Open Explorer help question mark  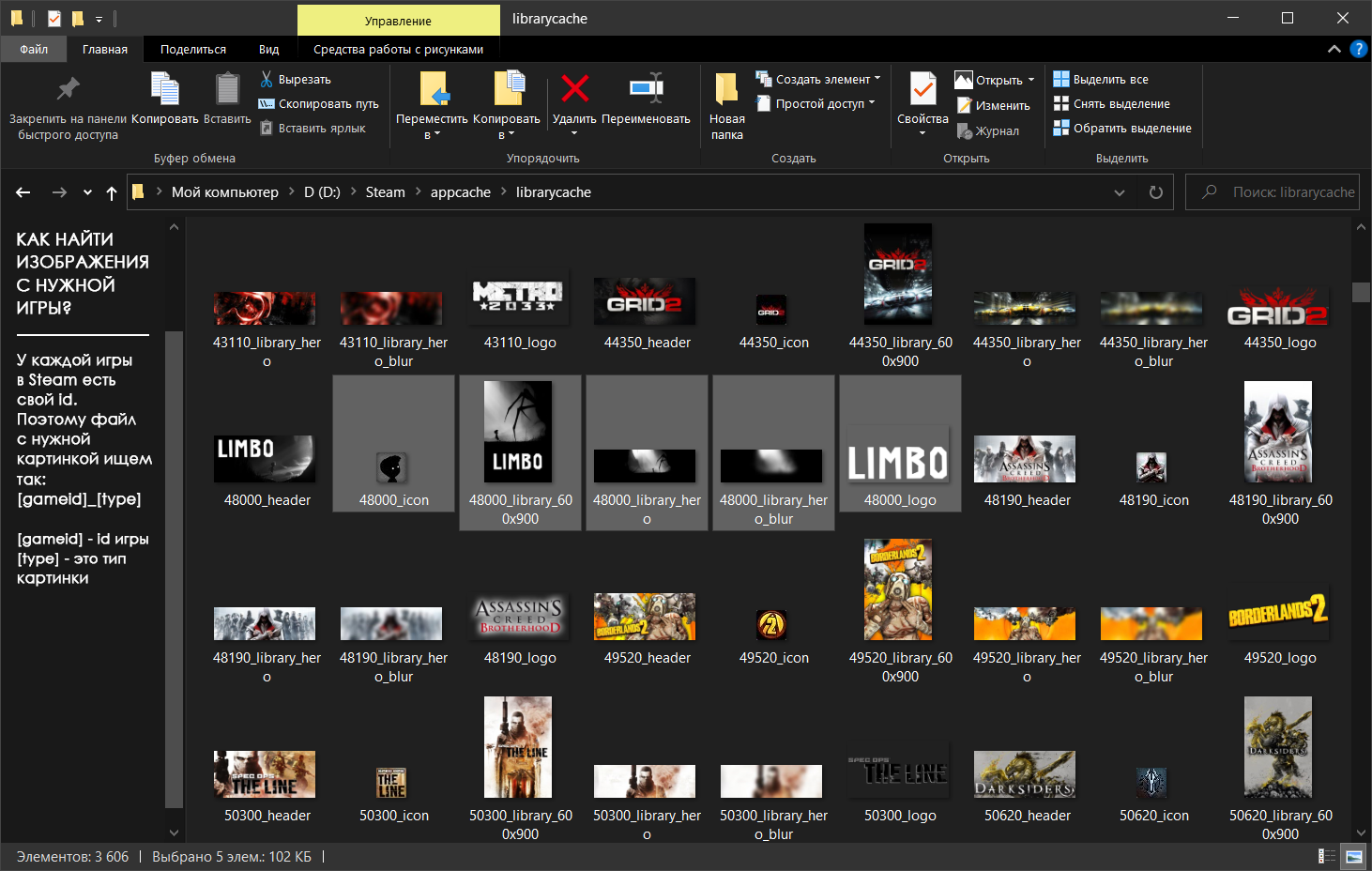pyautogui.click(x=1358, y=49)
